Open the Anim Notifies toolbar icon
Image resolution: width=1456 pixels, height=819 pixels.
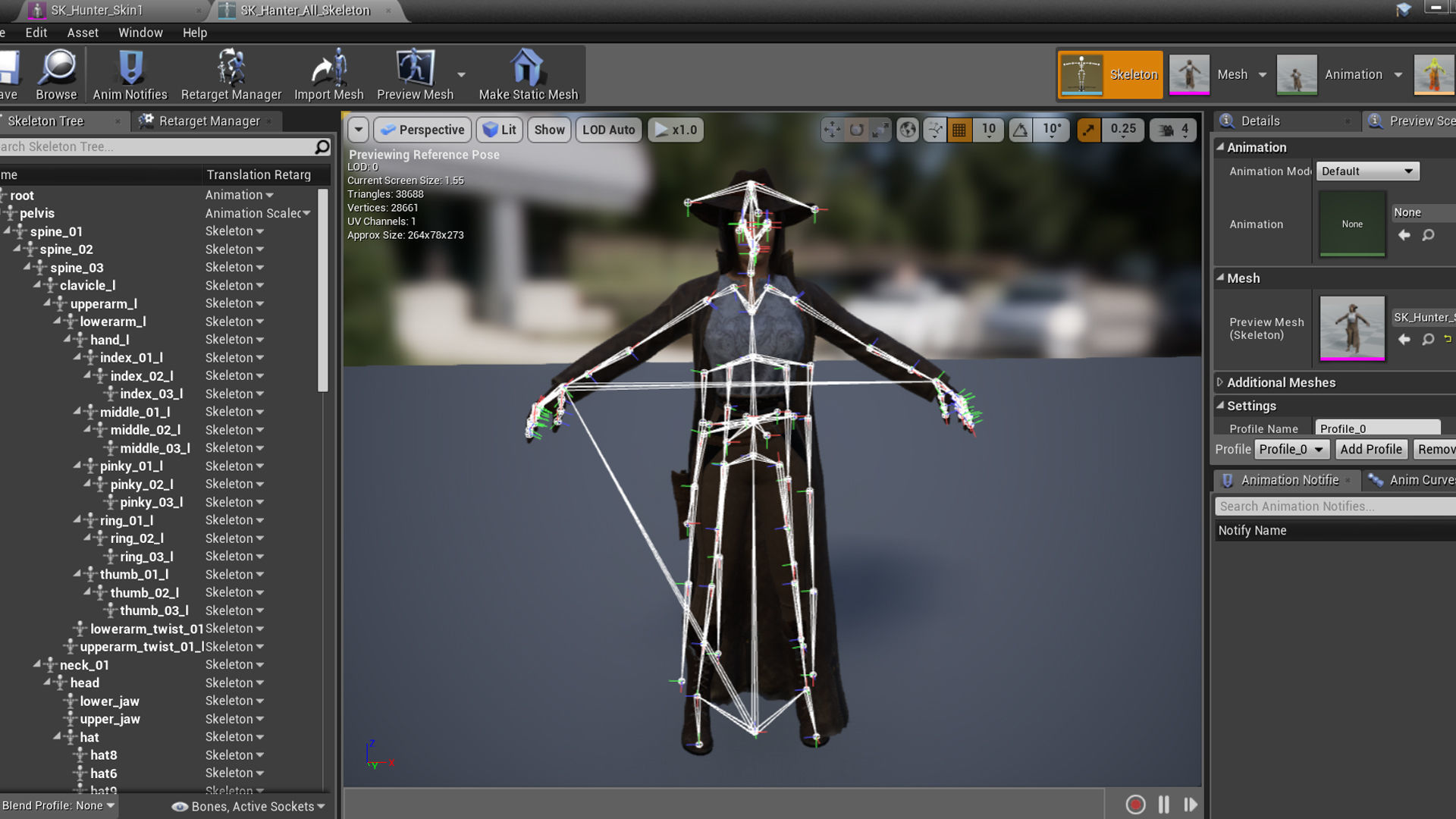click(x=130, y=74)
